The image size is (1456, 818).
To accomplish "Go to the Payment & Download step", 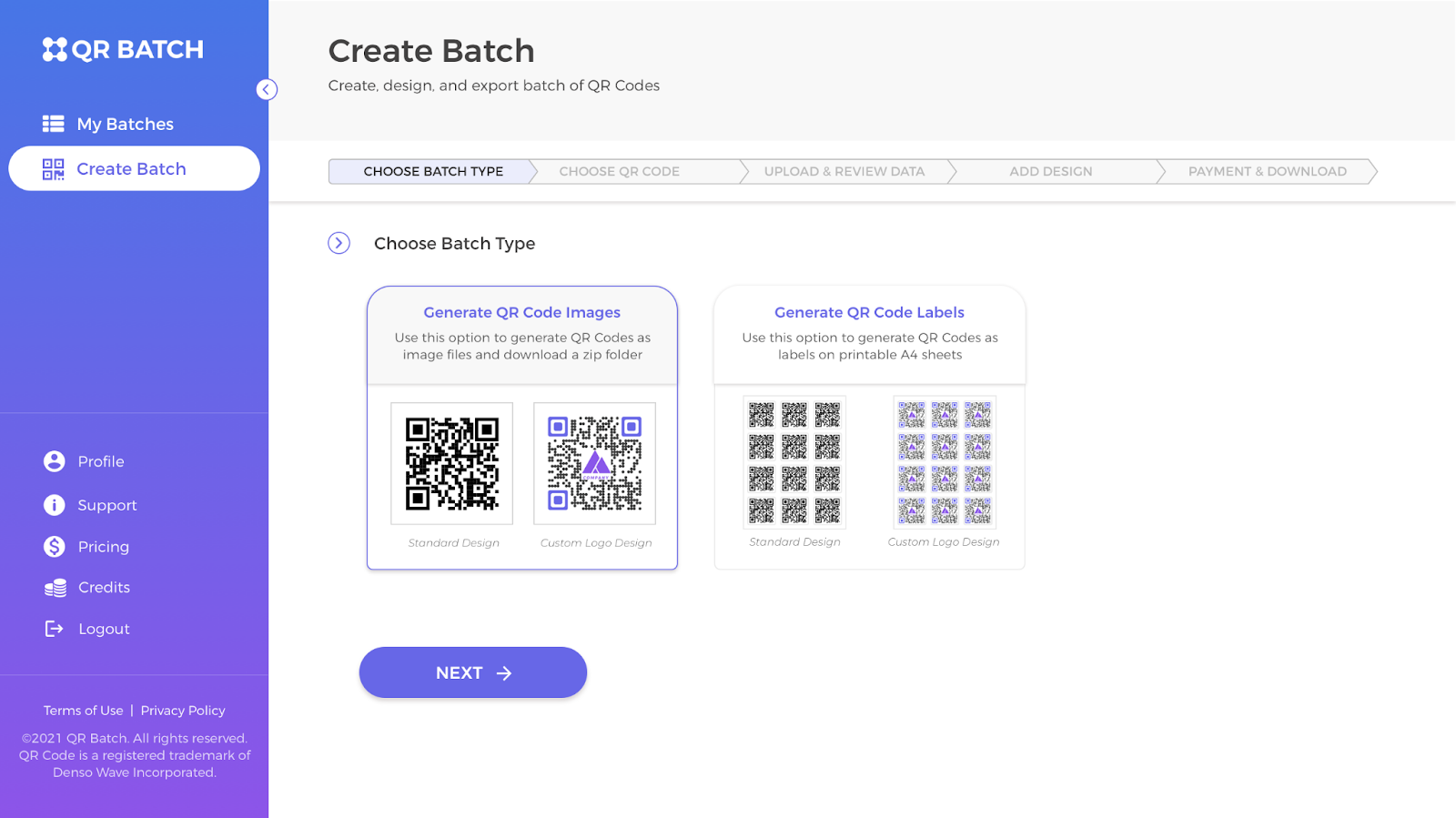I will [x=1268, y=171].
